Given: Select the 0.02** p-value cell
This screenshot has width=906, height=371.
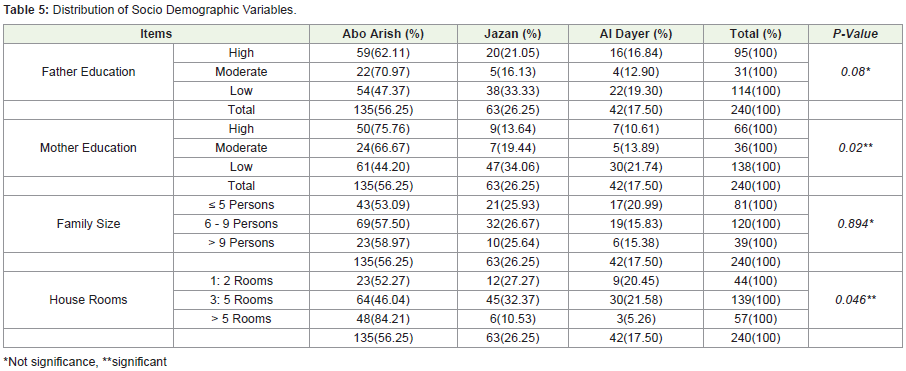Looking at the screenshot, I should point(855,147).
